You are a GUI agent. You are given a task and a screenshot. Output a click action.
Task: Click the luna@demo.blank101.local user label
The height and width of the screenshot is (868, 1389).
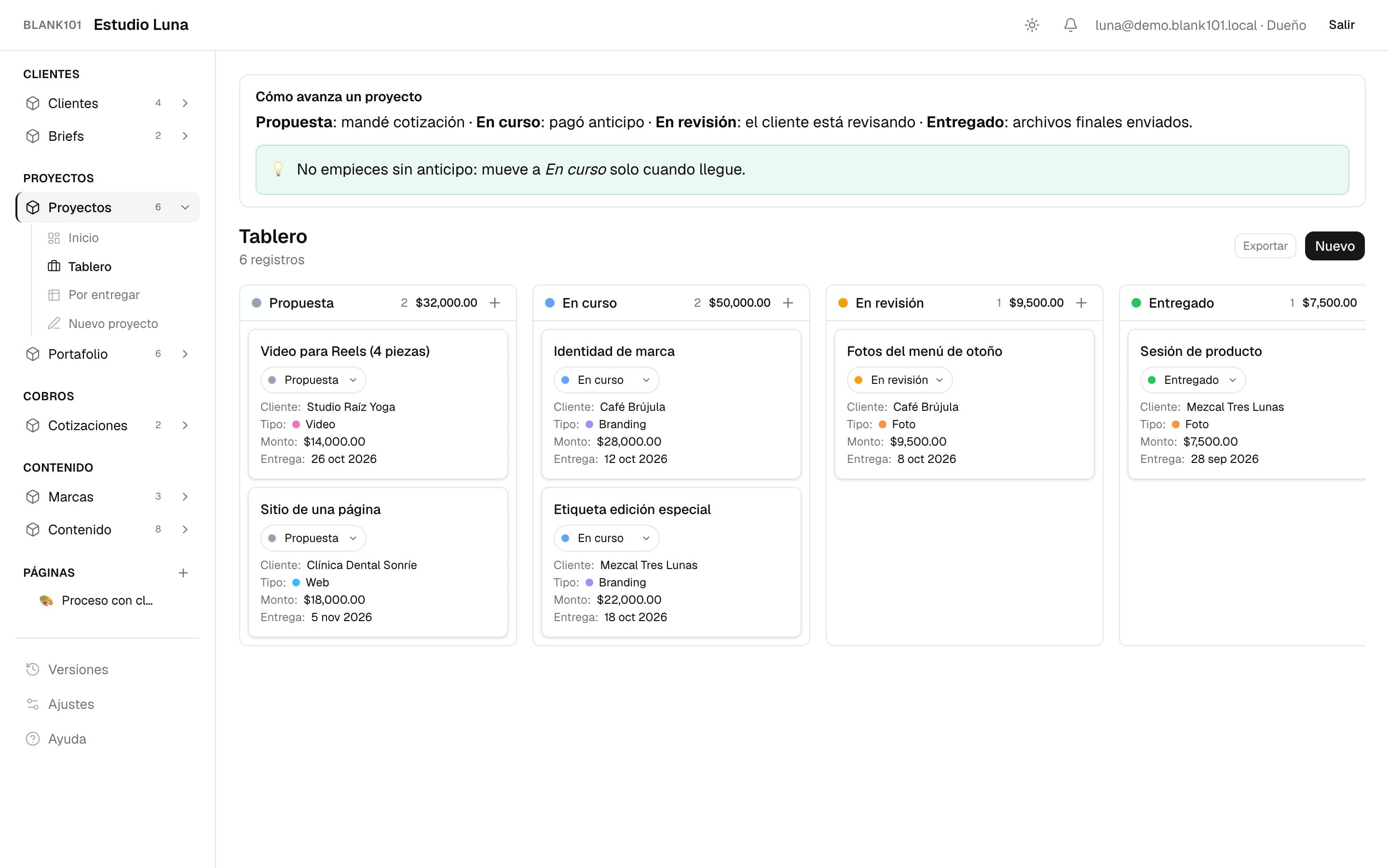click(1201, 25)
